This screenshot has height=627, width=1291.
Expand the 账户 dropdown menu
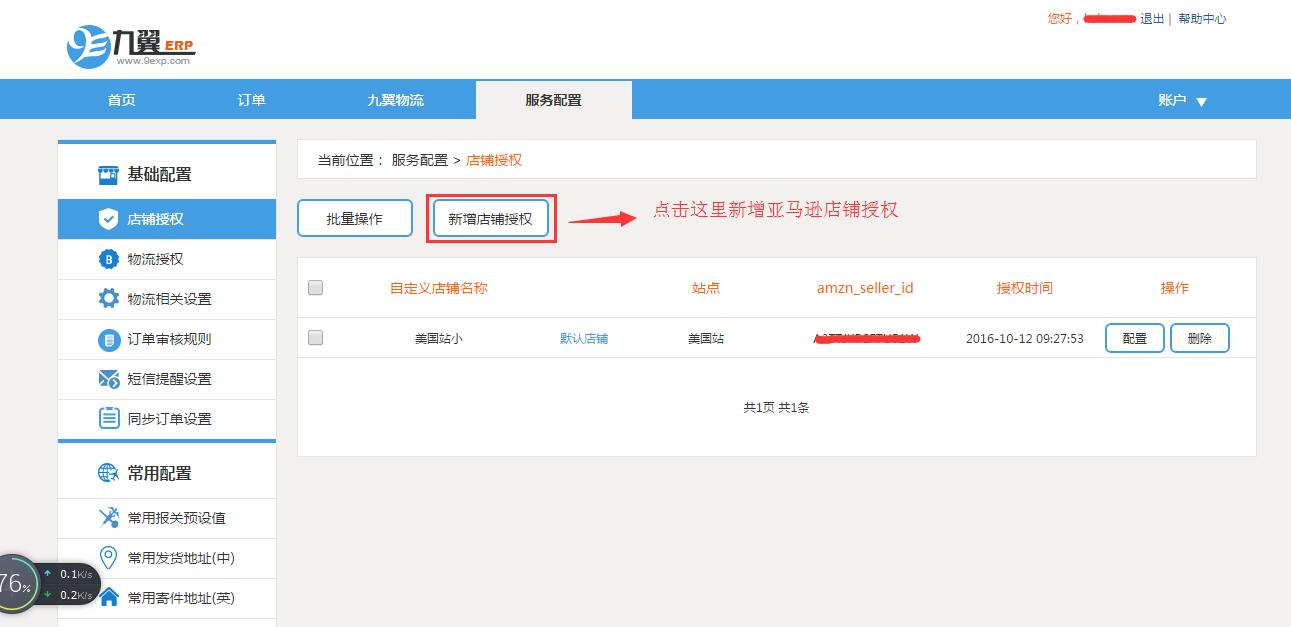[x=1183, y=100]
